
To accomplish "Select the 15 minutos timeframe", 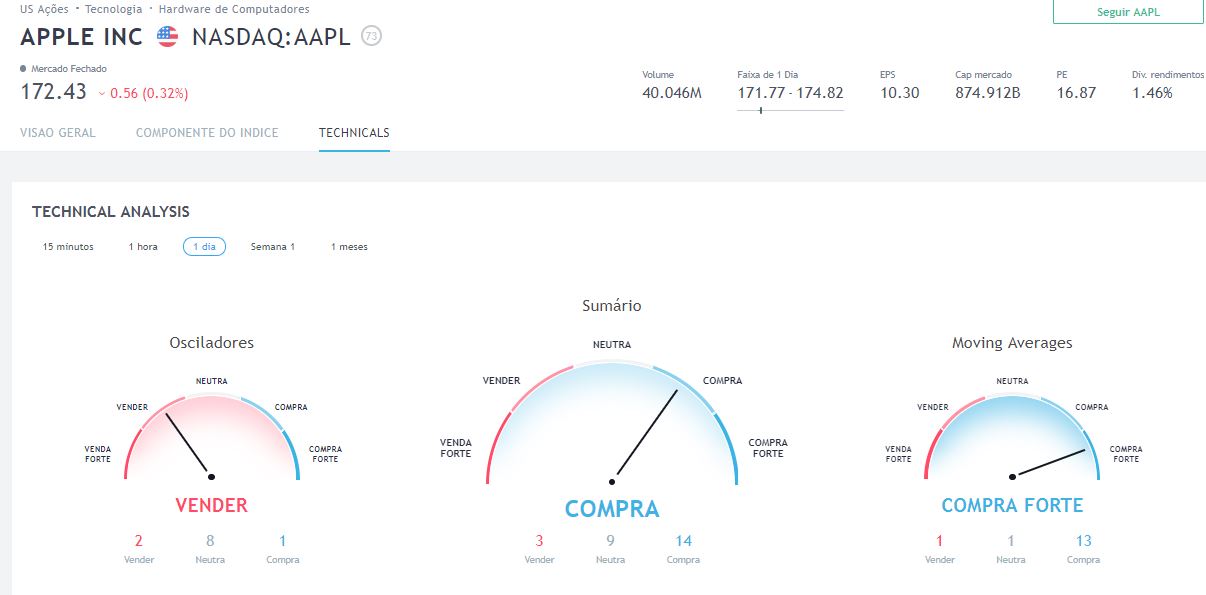I will pos(68,247).
